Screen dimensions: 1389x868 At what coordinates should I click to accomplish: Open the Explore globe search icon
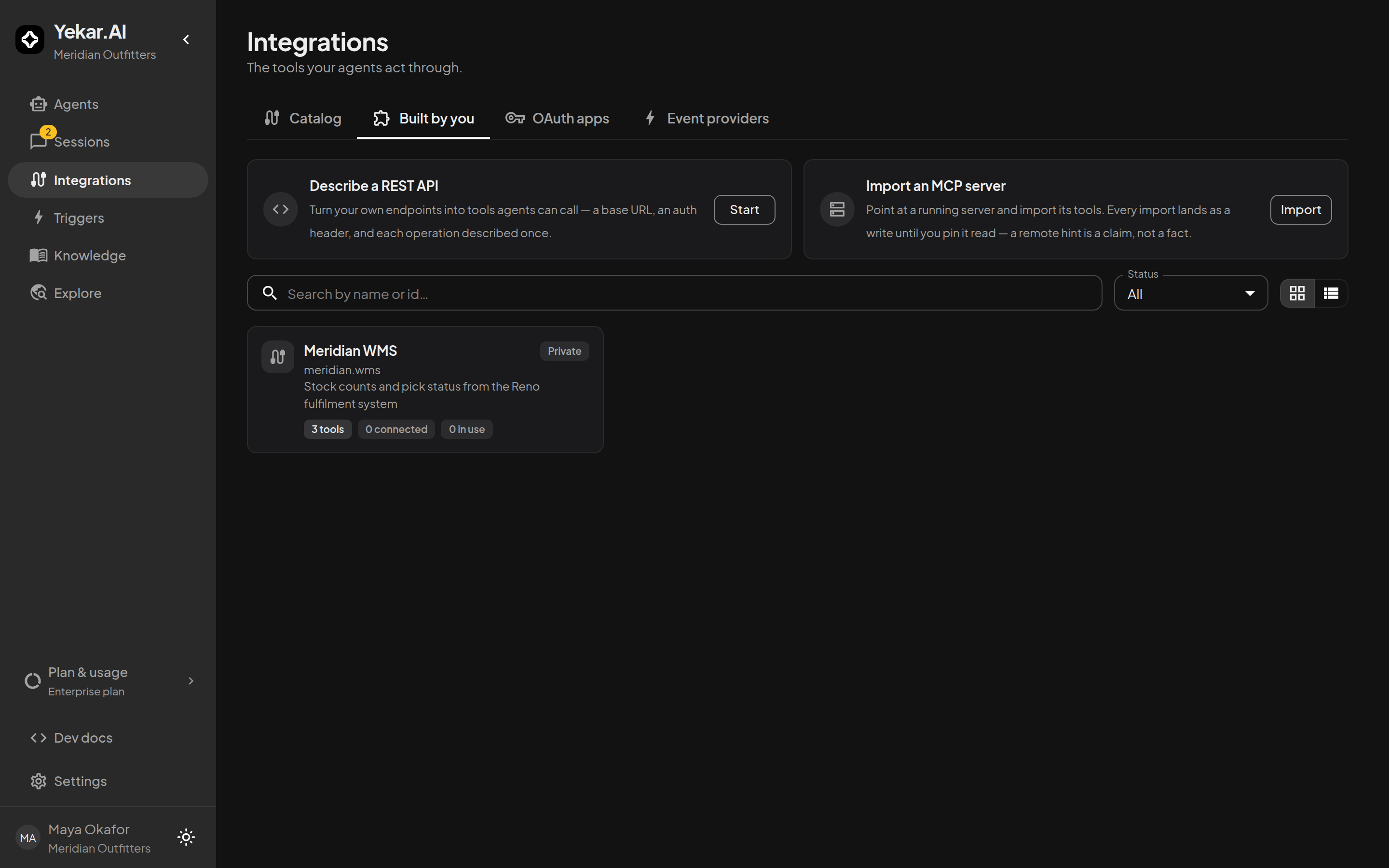click(x=39, y=293)
